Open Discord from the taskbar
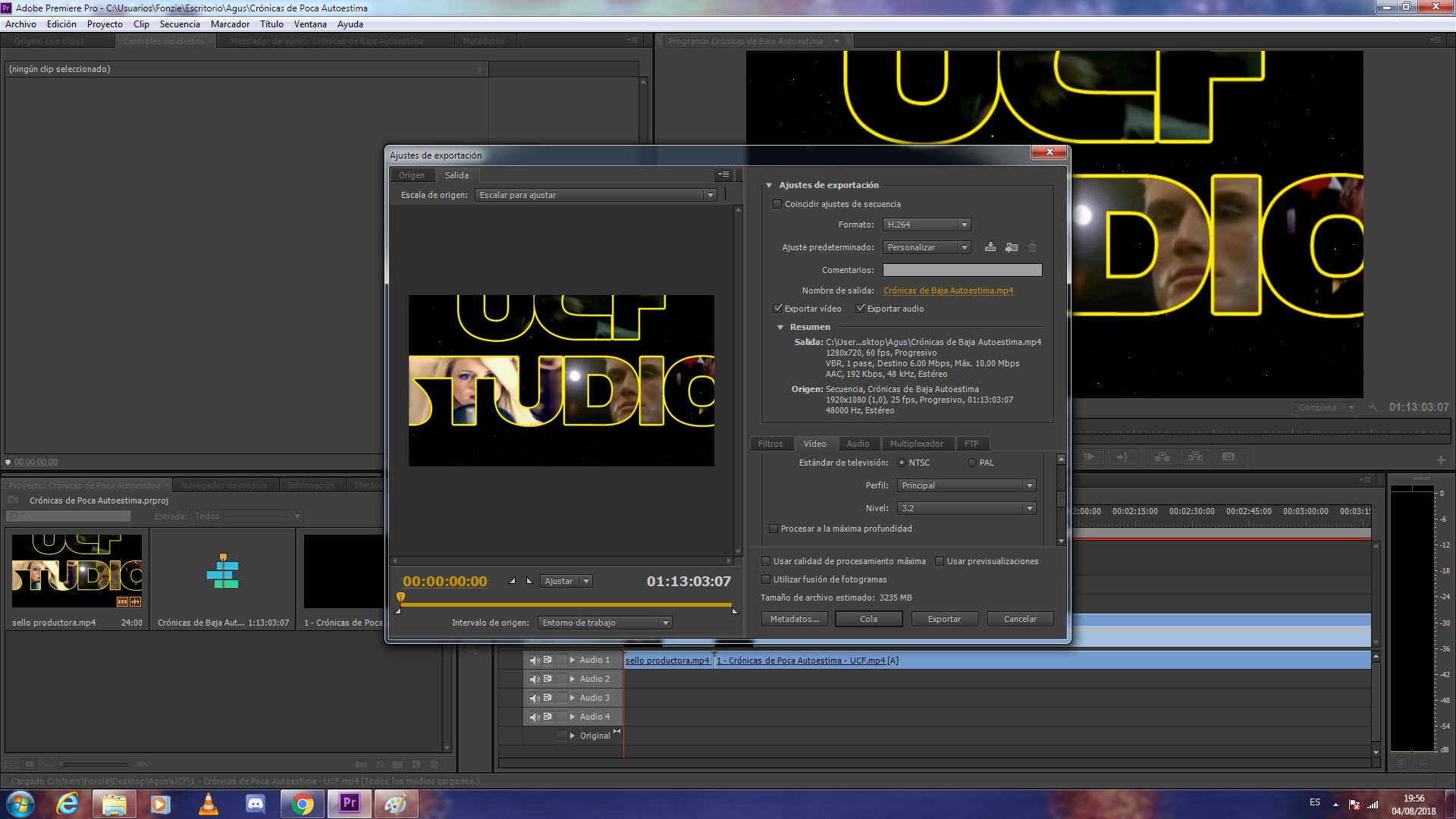 (255, 804)
